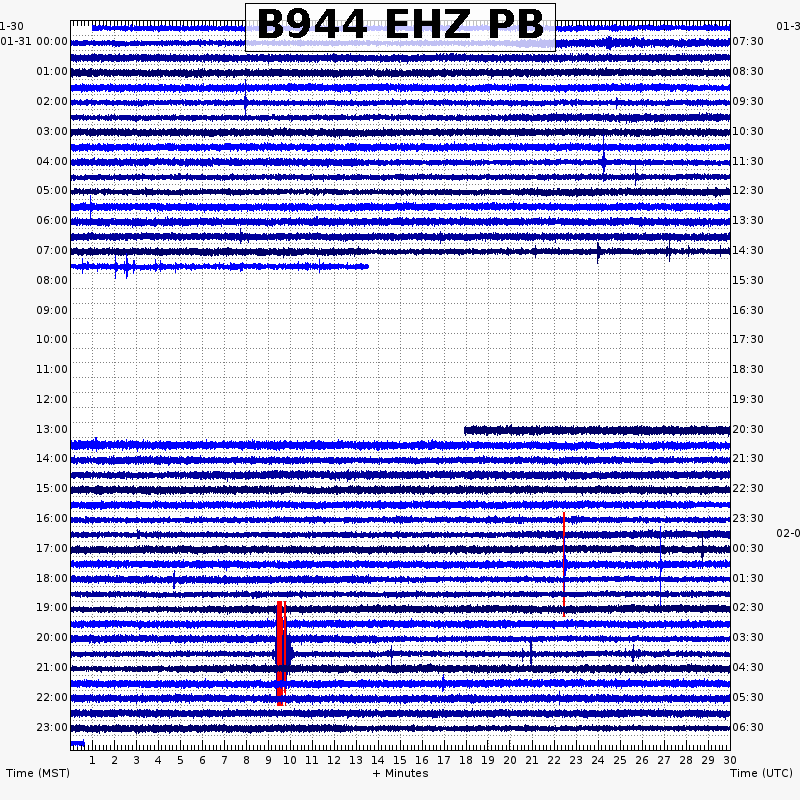Click minute 5 on the bottom axis
Viewport: 800px width, 800px height.
click(x=180, y=760)
